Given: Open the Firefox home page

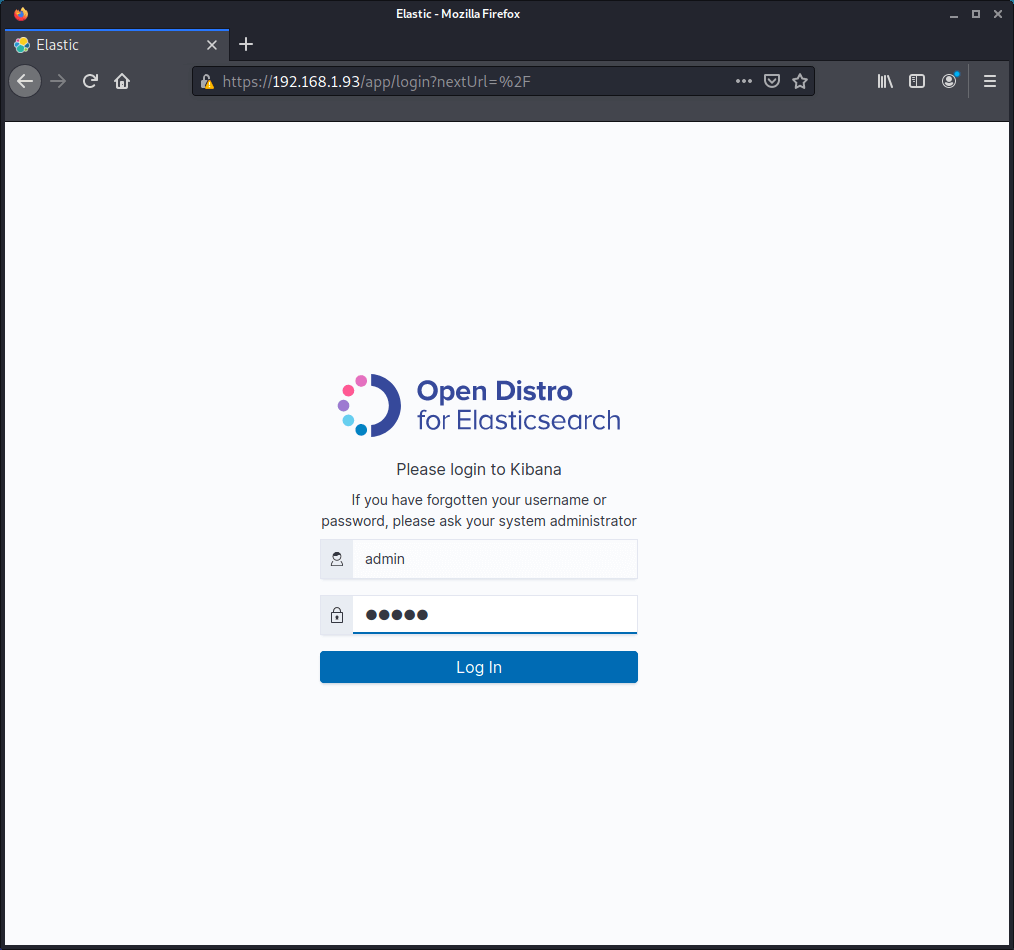Looking at the screenshot, I should [122, 81].
